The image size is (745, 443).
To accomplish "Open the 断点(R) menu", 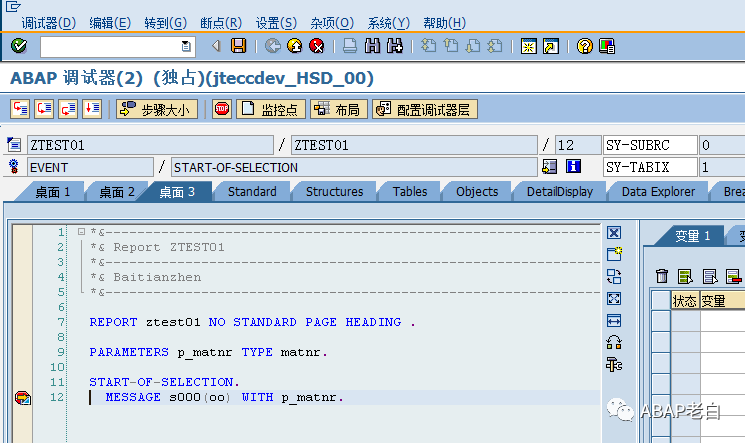I will click(221, 23).
